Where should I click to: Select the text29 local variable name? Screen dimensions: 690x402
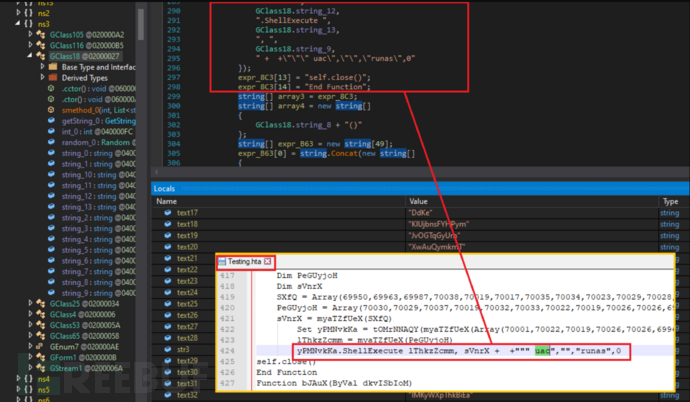(x=187, y=361)
